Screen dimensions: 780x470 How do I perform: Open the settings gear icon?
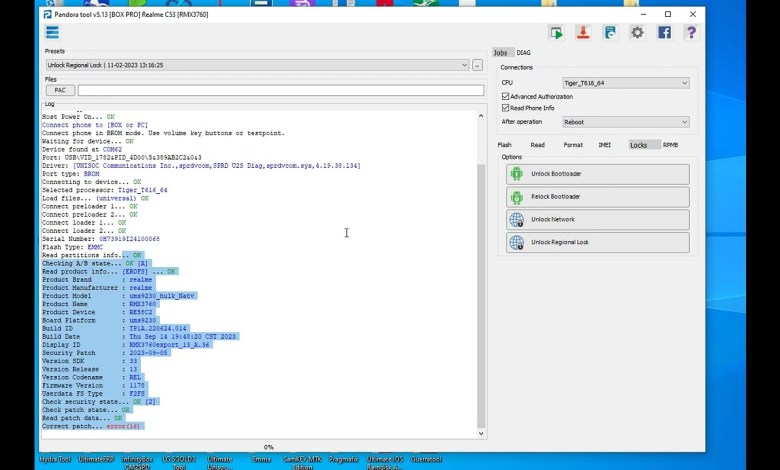click(637, 33)
